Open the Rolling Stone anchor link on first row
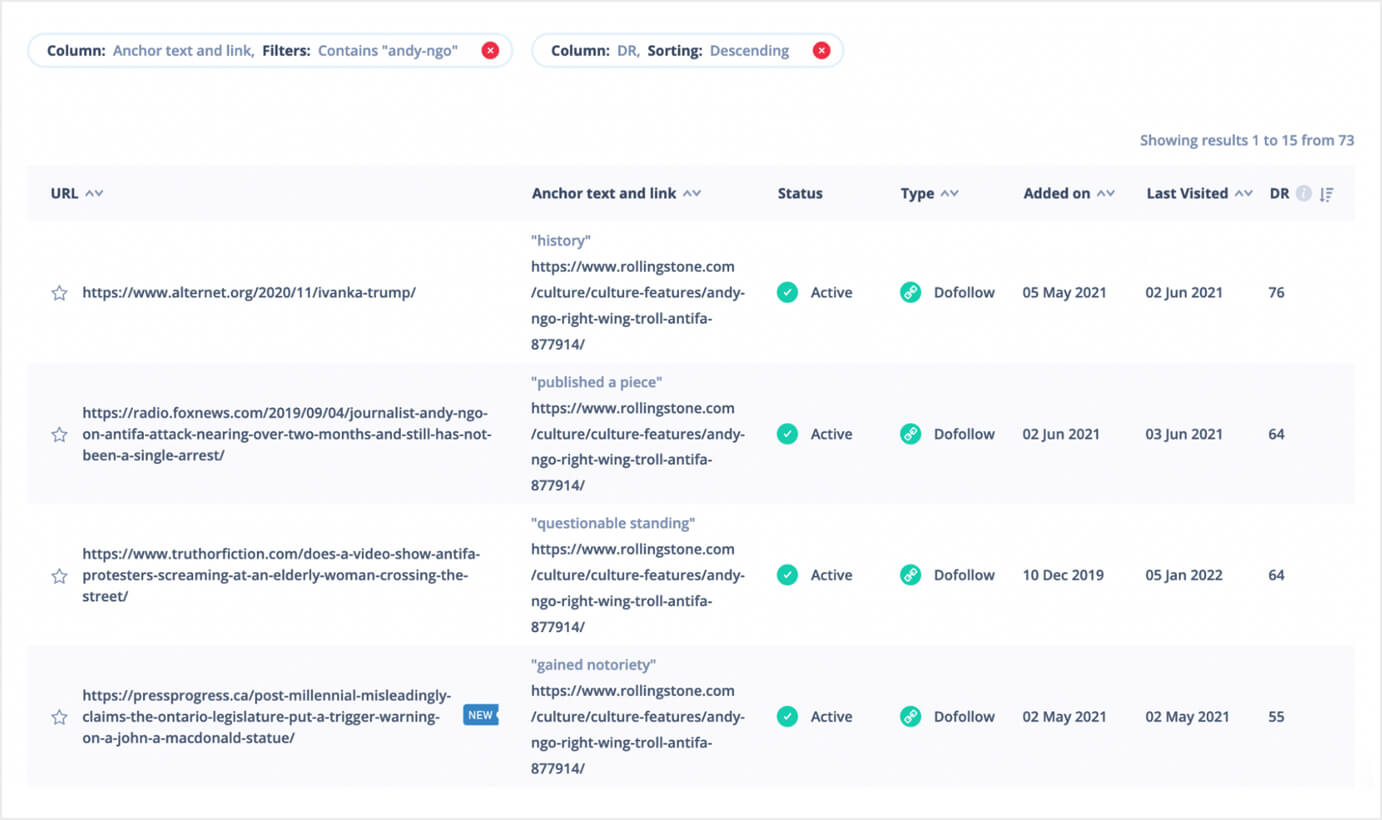 click(632, 292)
